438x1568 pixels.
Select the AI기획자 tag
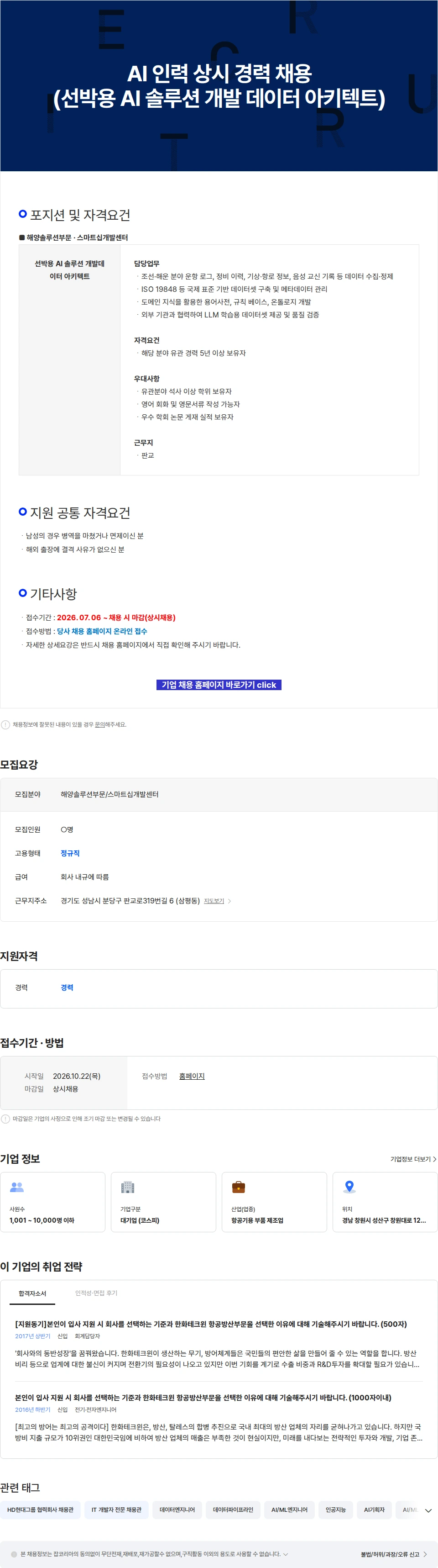pos(374,1510)
